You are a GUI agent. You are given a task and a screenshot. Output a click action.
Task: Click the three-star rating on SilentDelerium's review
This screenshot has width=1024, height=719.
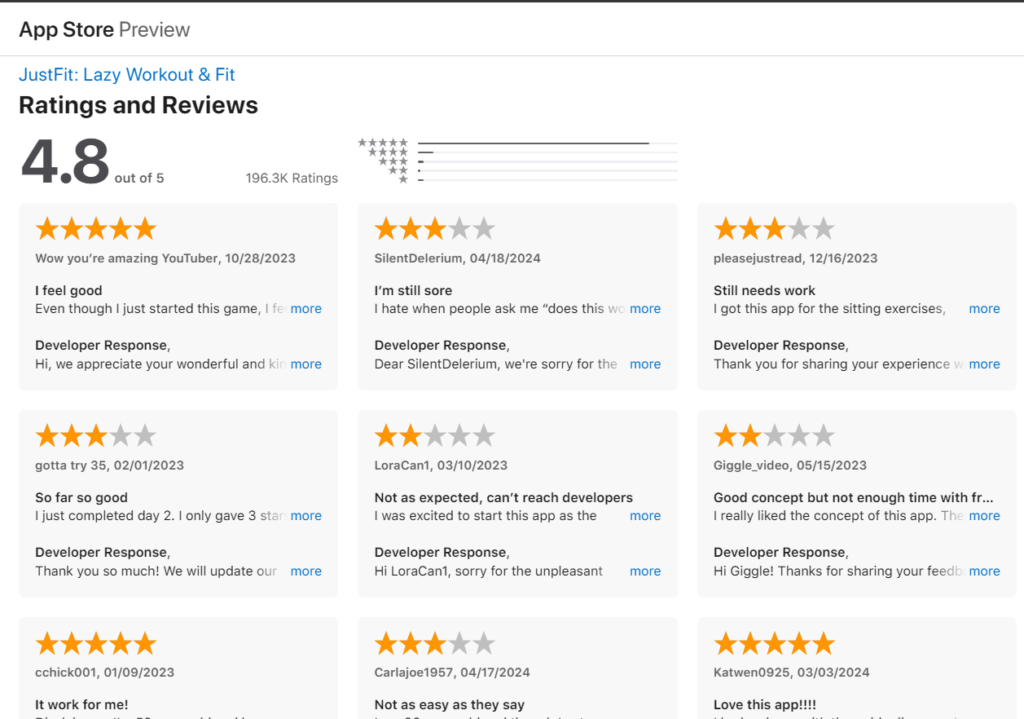pos(435,229)
